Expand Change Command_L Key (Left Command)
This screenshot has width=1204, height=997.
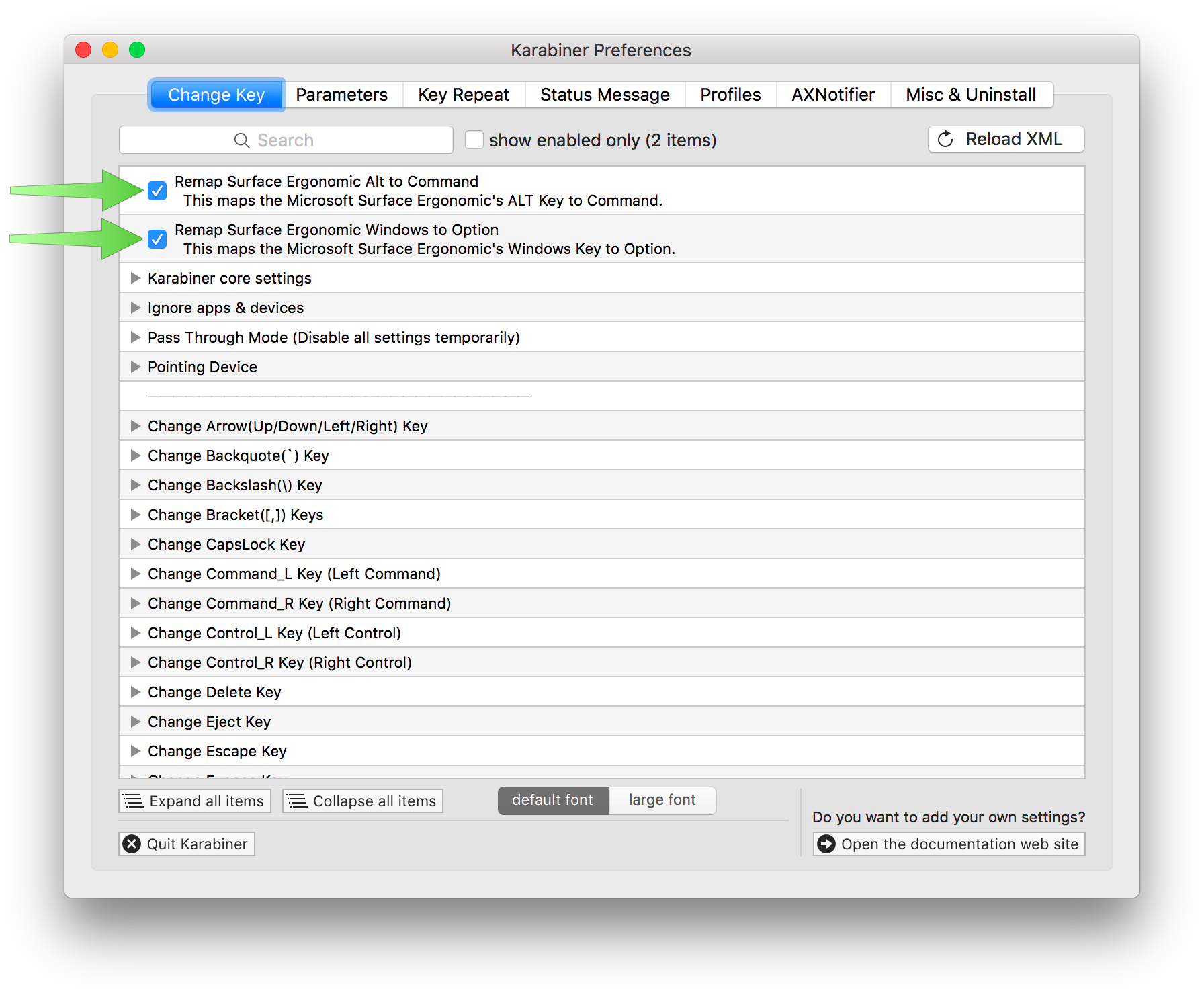[x=135, y=574]
